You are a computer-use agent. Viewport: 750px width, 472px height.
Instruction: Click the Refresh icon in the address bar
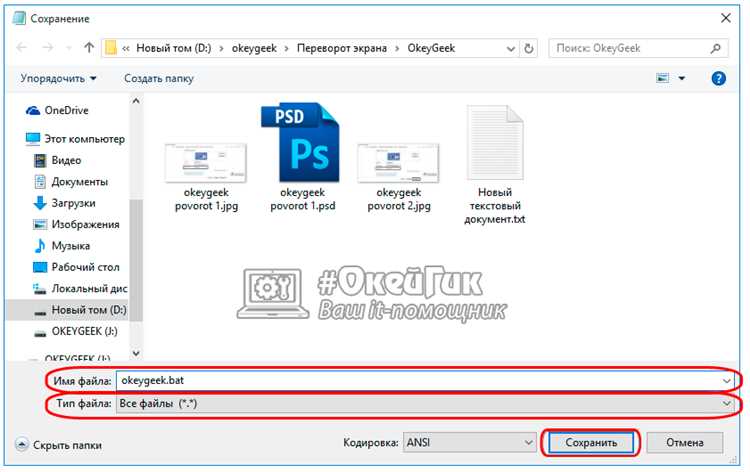click(x=530, y=47)
